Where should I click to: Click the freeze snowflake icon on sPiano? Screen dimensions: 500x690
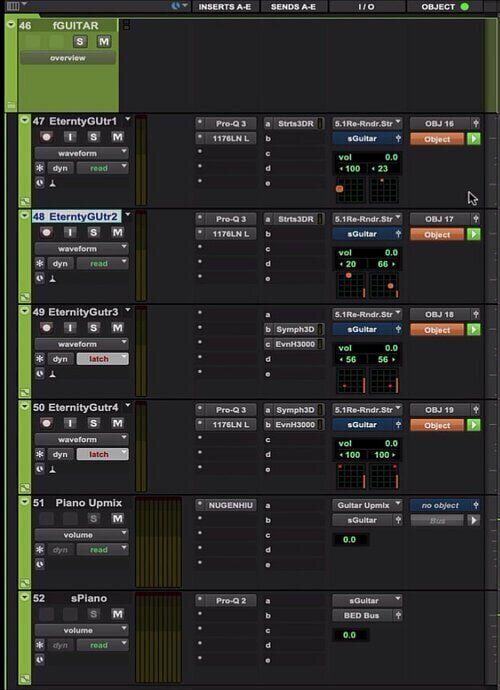(x=40, y=645)
